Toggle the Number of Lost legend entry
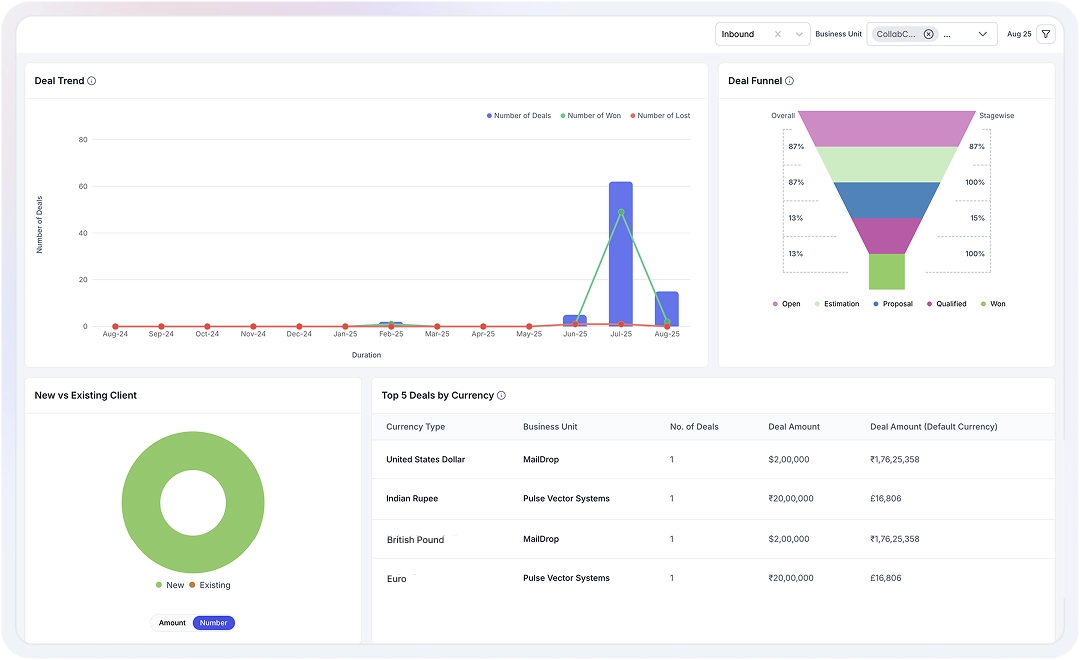Viewport: 1080px width, 660px height. (x=660, y=115)
